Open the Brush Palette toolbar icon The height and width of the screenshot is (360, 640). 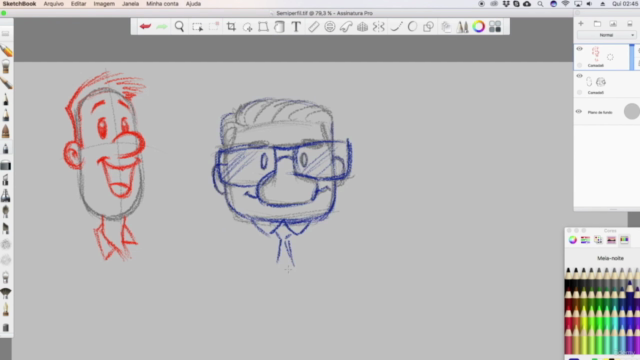click(x=462, y=27)
